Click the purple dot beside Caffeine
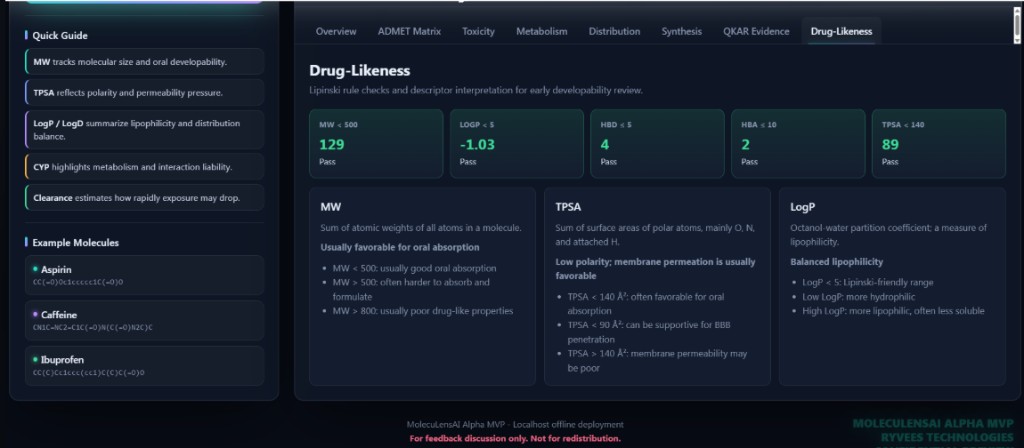 pyautogui.click(x=35, y=314)
